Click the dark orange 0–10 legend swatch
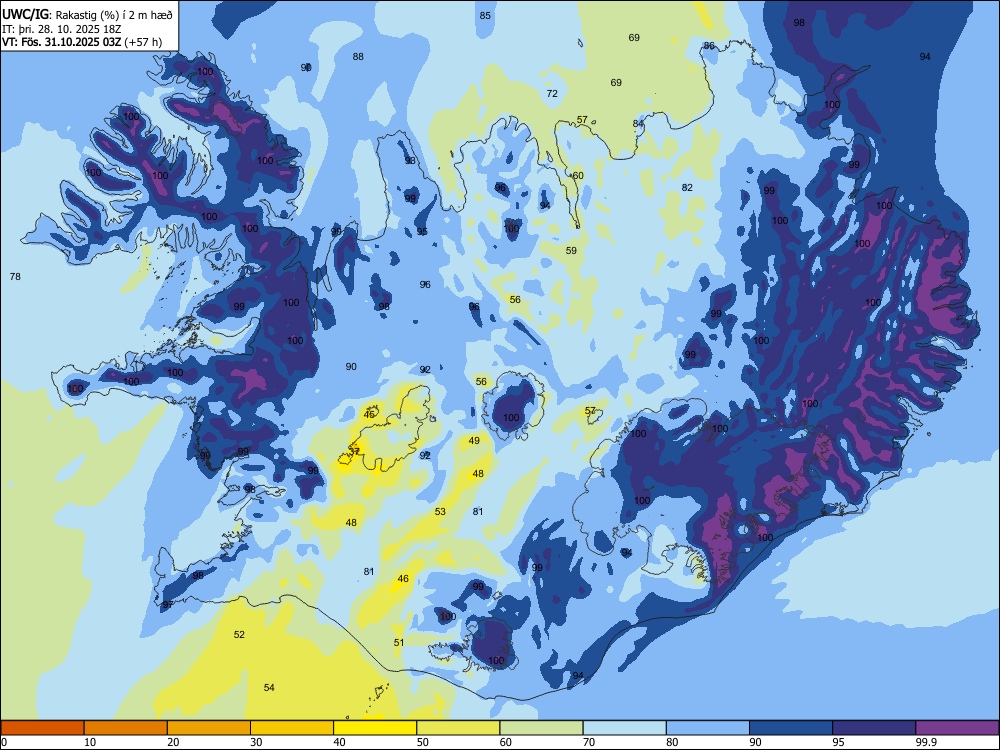 click(x=42, y=728)
